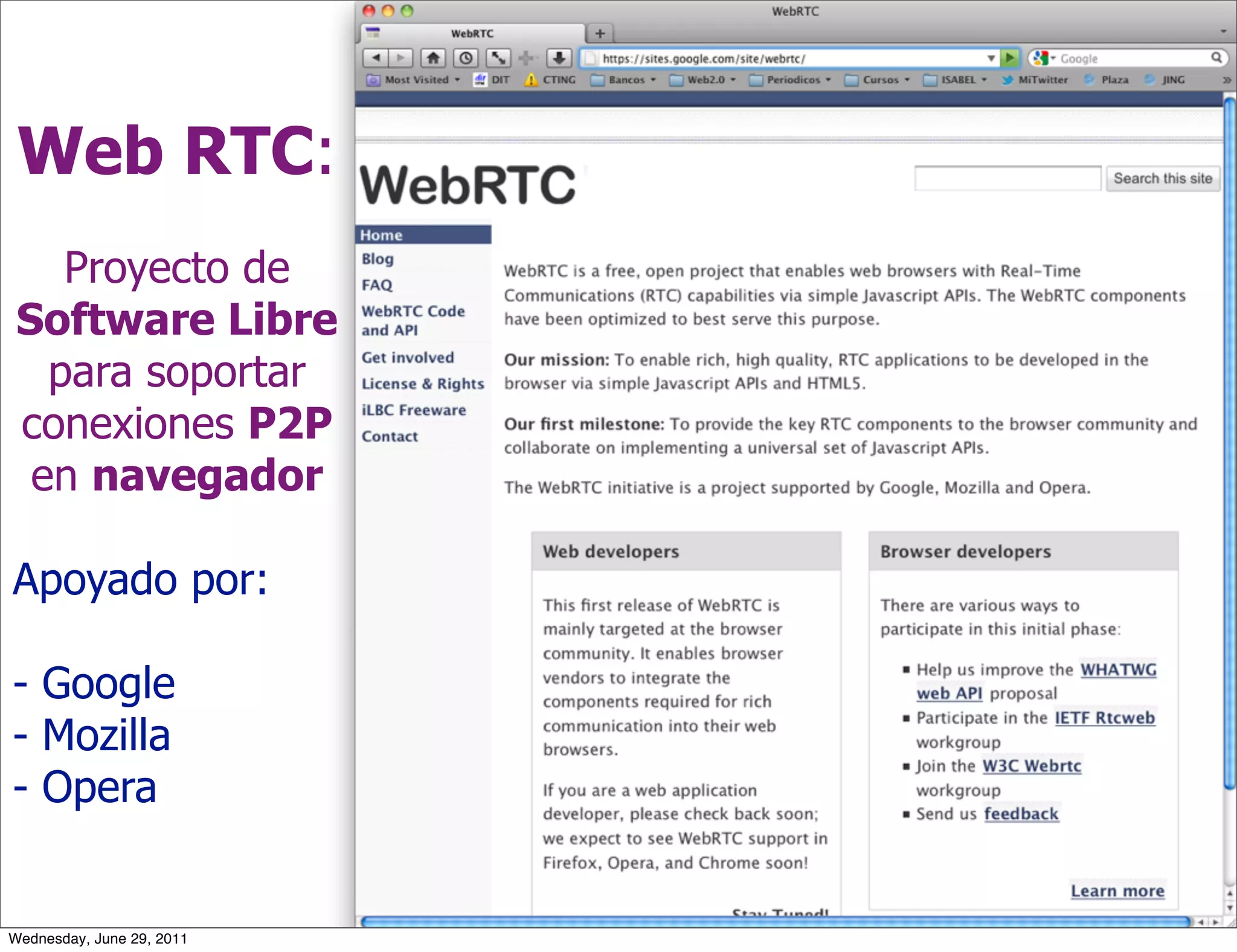
Task: Expand the Most Visited bookmarks menu
Action: (414, 80)
